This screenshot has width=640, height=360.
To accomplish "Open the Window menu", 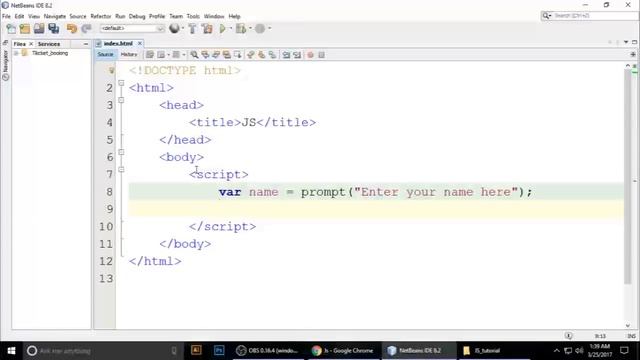I will click(x=214, y=16).
